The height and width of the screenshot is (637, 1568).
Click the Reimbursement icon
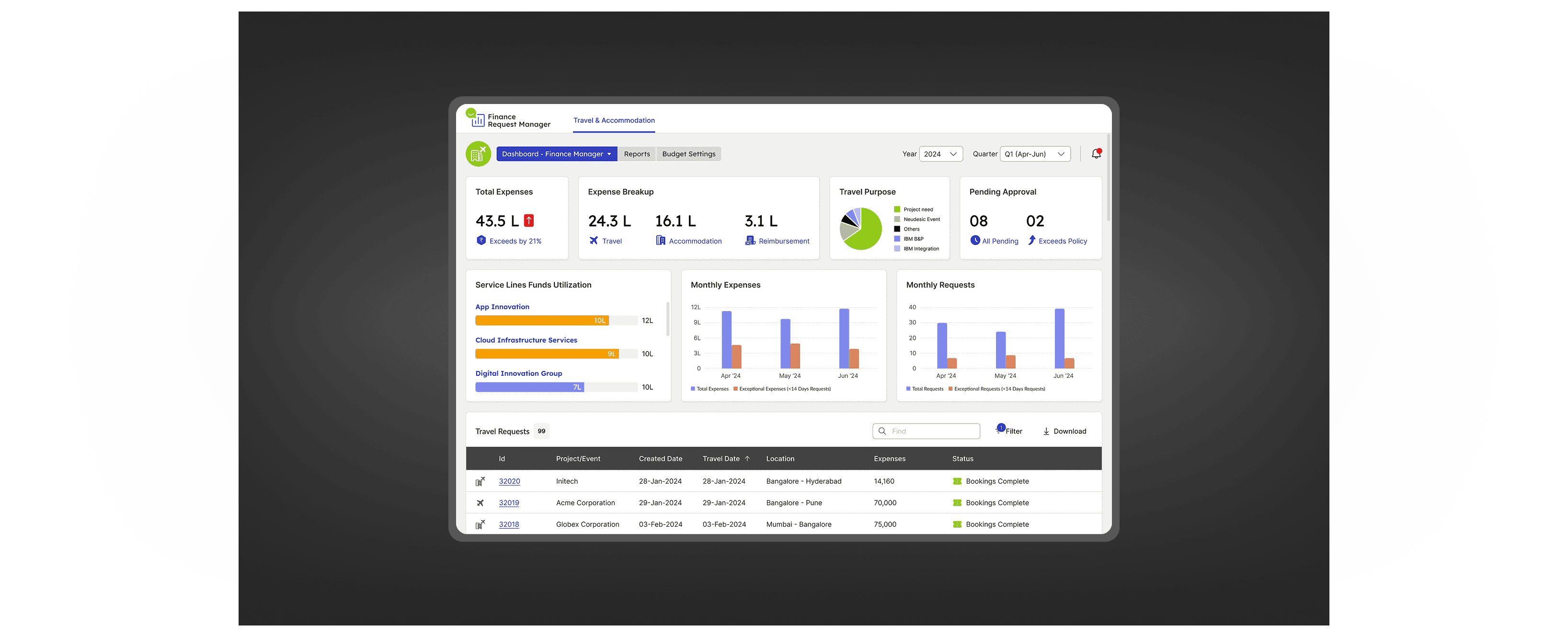point(750,241)
